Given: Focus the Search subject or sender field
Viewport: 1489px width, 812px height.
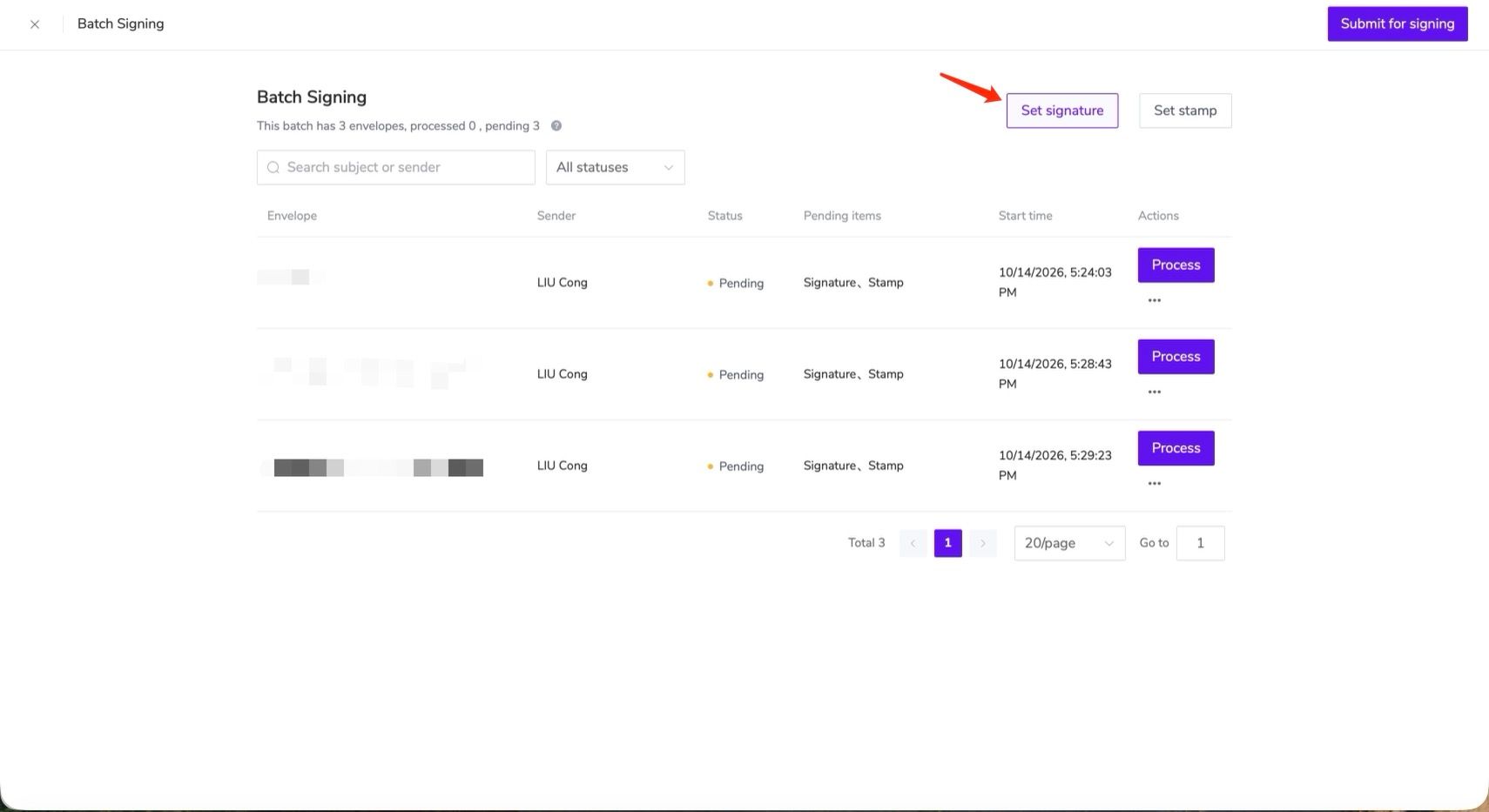Looking at the screenshot, I should (396, 167).
